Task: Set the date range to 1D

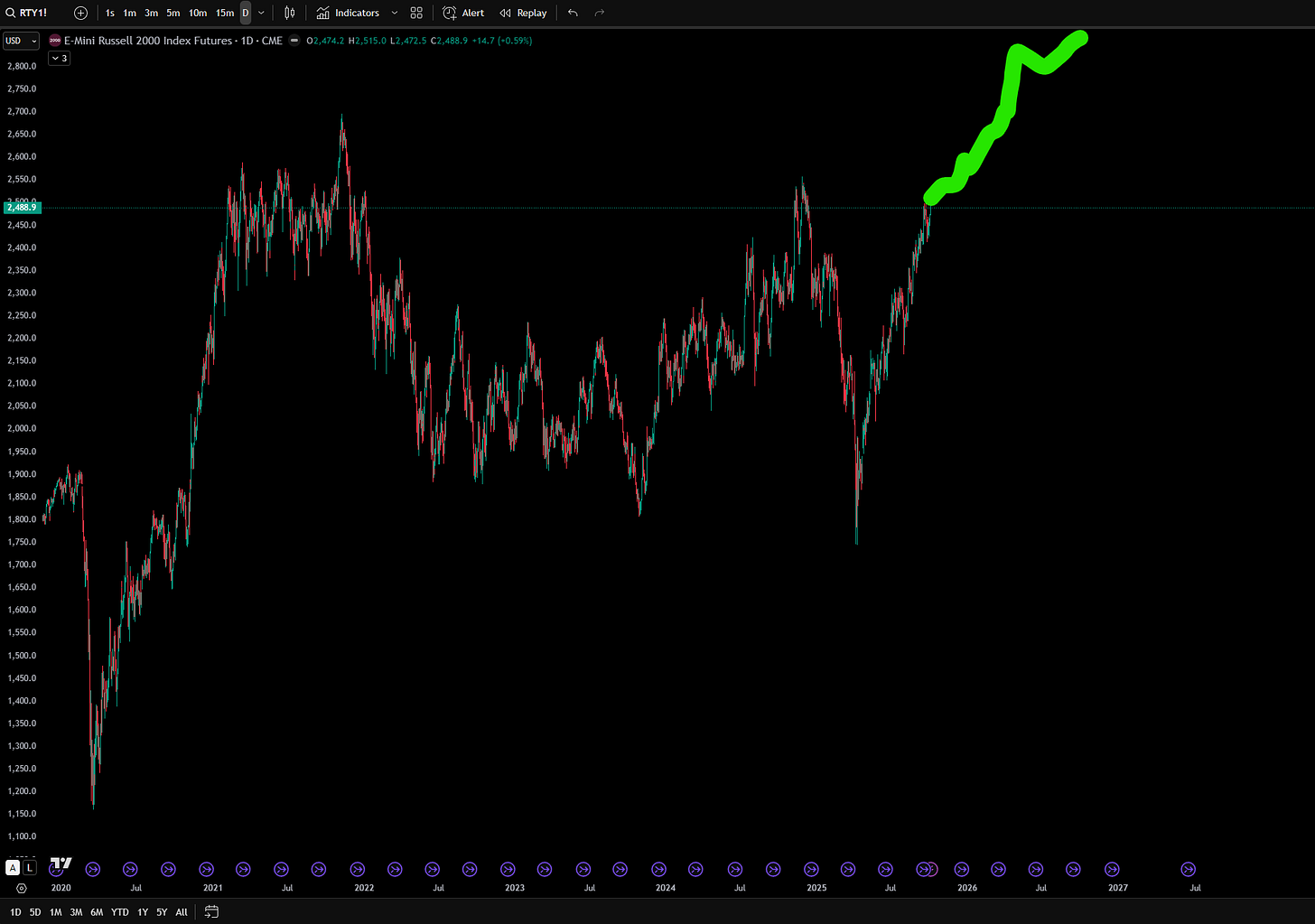Action: pyautogui.click(x=15, y=912)
